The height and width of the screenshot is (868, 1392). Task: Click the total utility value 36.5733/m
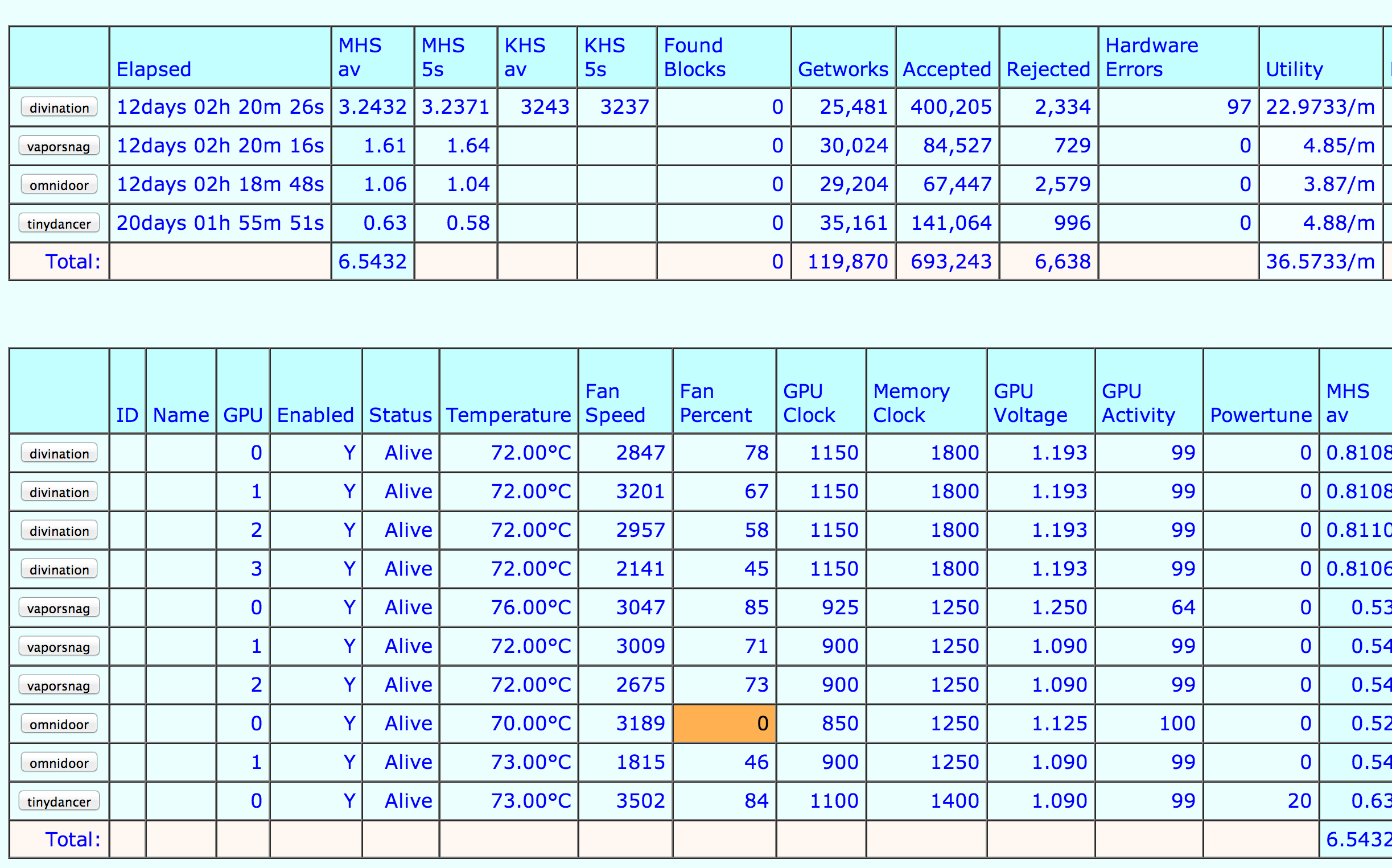1320,262
